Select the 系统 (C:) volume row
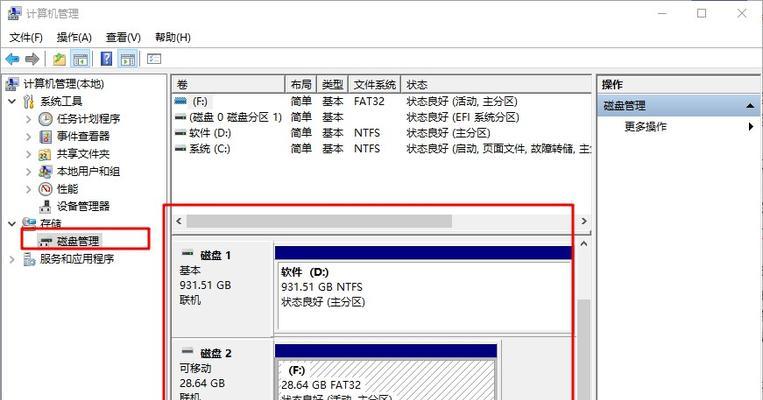The width and height of the screenshot is (763, 400). [x=382, y=148]
